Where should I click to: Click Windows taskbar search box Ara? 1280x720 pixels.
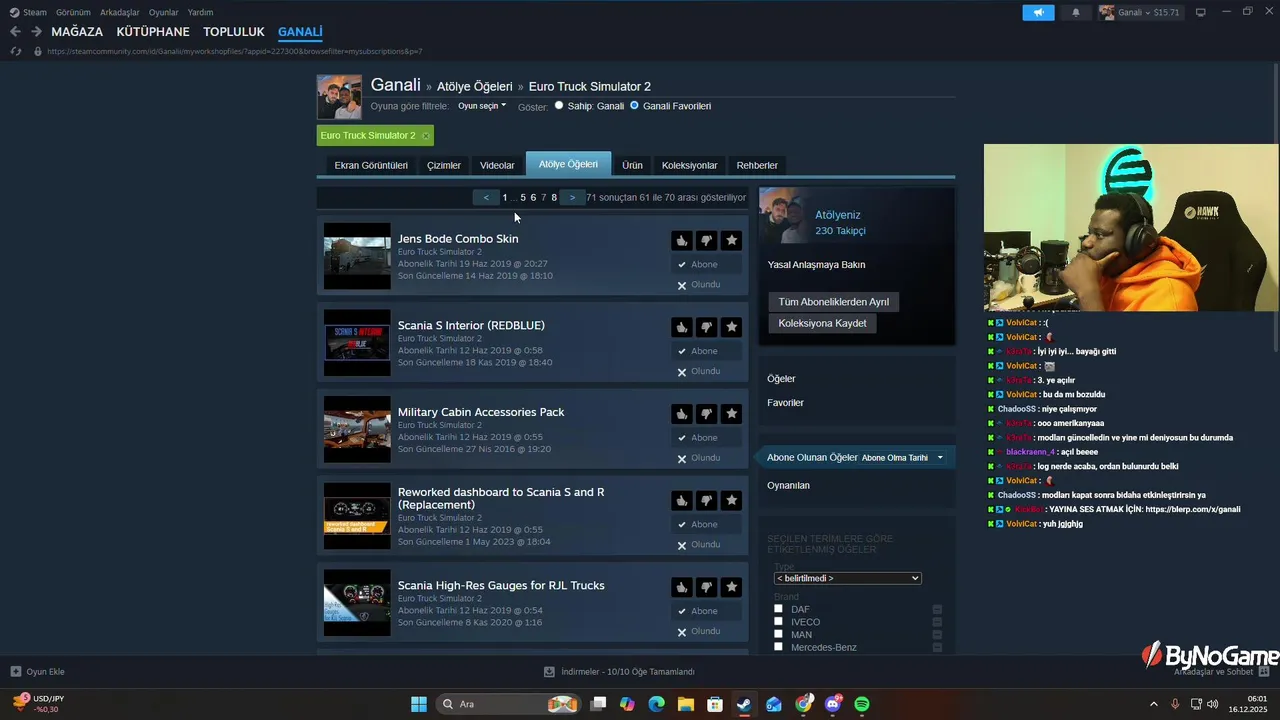pos(508,704)
